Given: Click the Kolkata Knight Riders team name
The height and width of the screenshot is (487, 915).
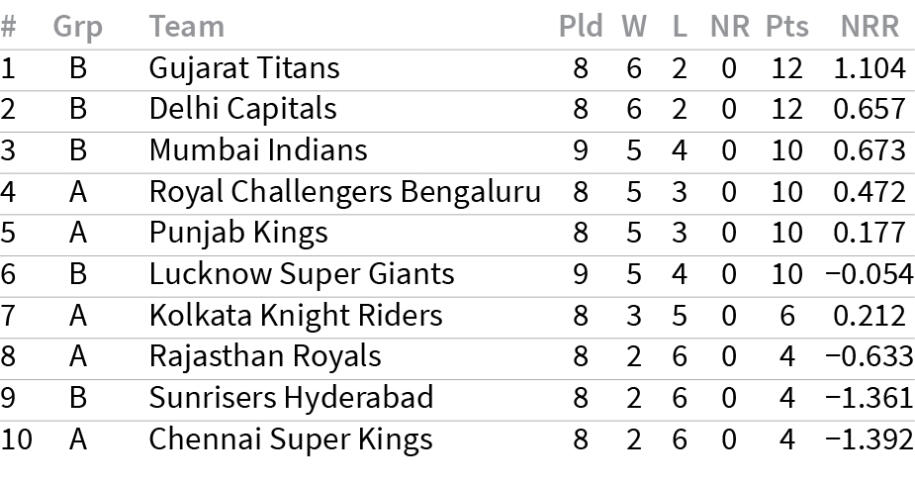Looking at the screenshot, I should (x=295, y=317).
